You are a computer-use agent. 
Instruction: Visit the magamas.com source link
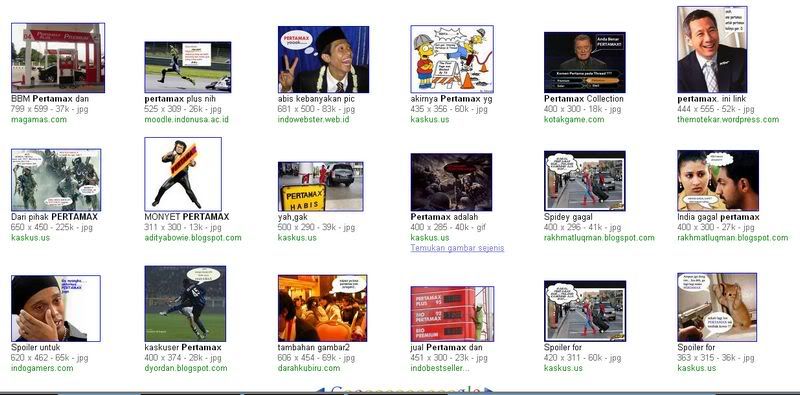click(x=39, y=120)
